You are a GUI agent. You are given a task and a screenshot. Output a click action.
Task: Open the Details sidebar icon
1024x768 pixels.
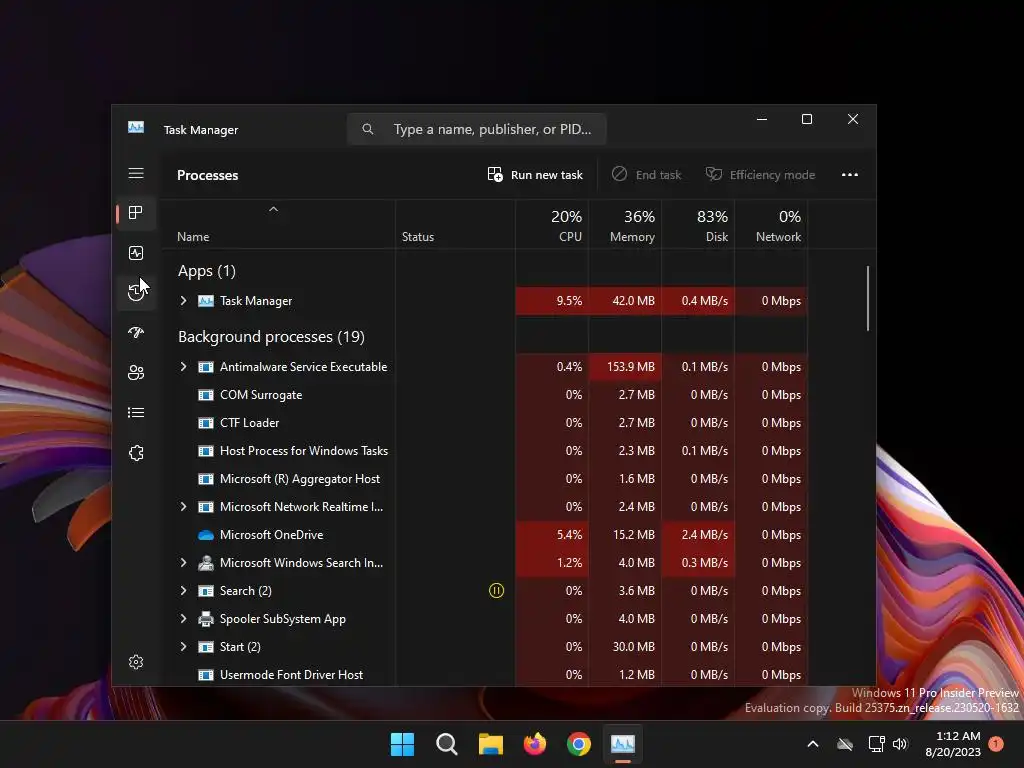[x=136, y=413]
